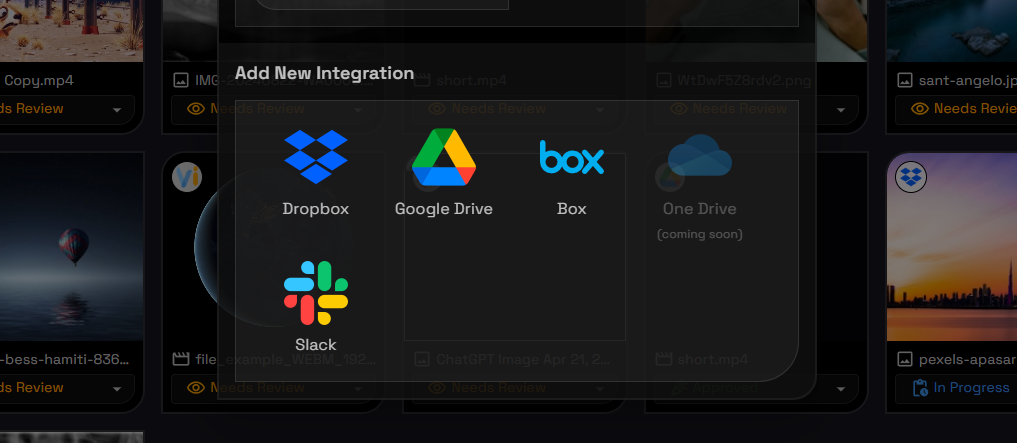Select the Slack integration
Viewport: 1017px width, 443px height.
(x=316, y=307)
